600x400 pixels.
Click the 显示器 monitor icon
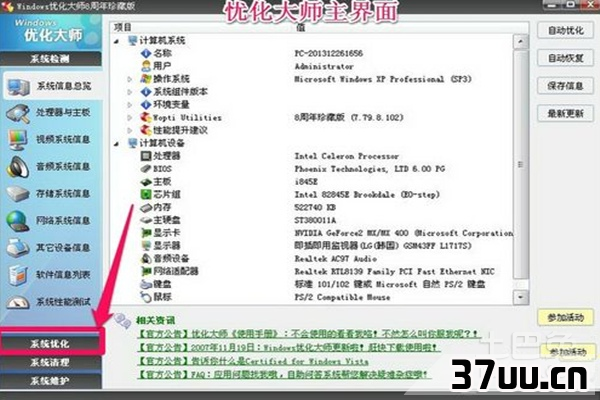point(146,245)
